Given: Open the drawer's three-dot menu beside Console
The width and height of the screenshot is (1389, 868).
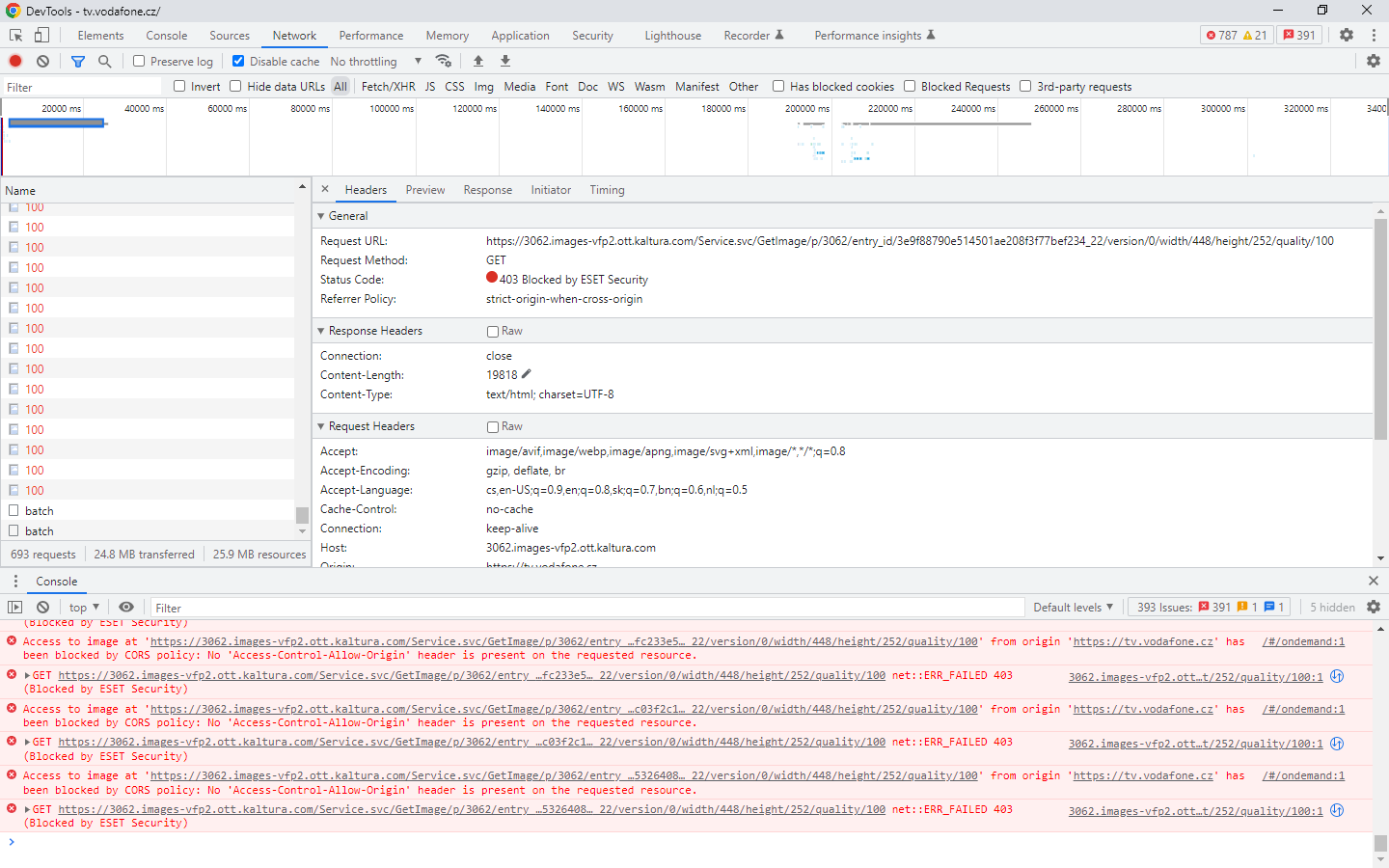Looking at the screenshot, I should [15, 581].
